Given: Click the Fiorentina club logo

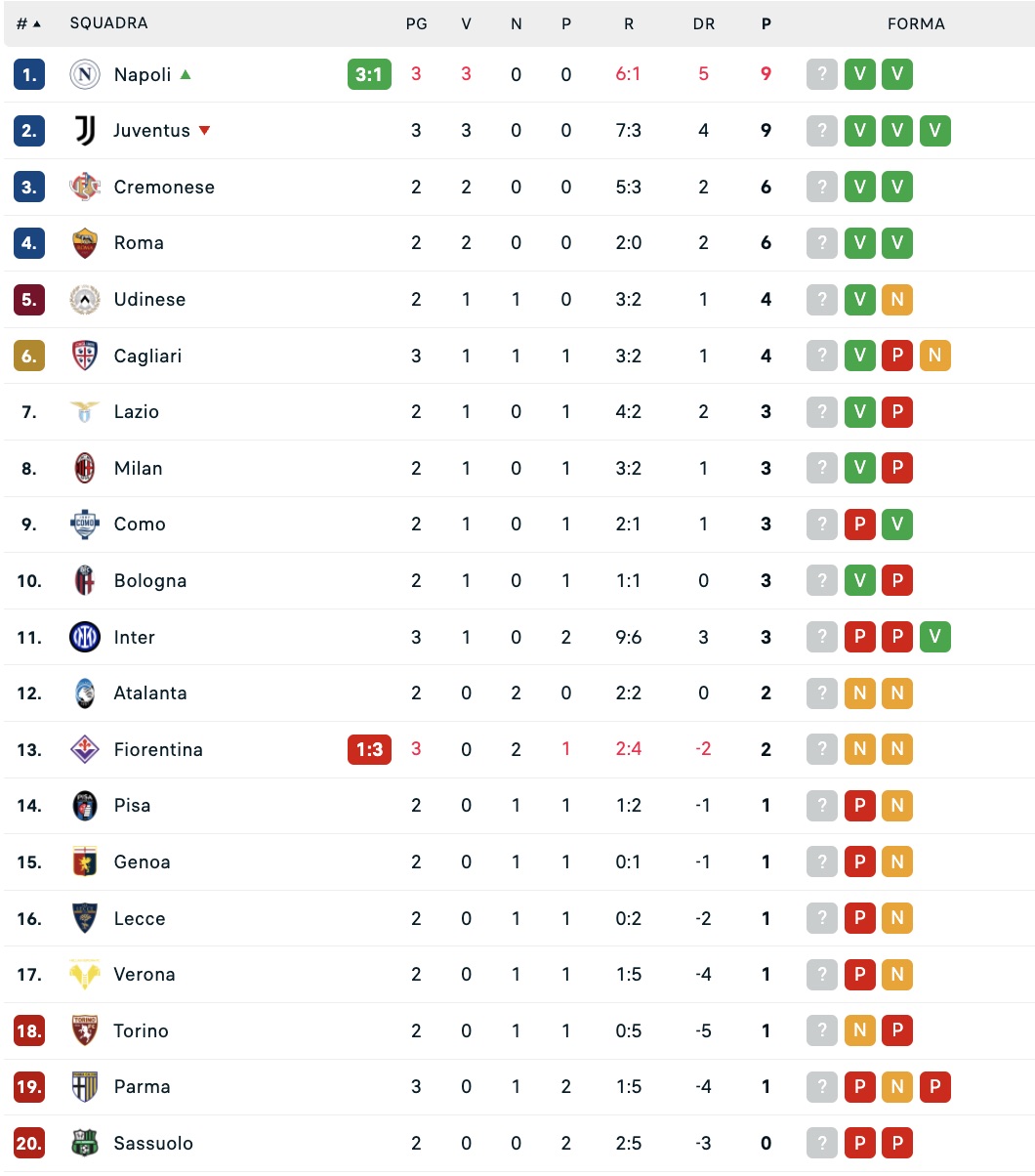Looking at the screenshot, I should 86,750.
